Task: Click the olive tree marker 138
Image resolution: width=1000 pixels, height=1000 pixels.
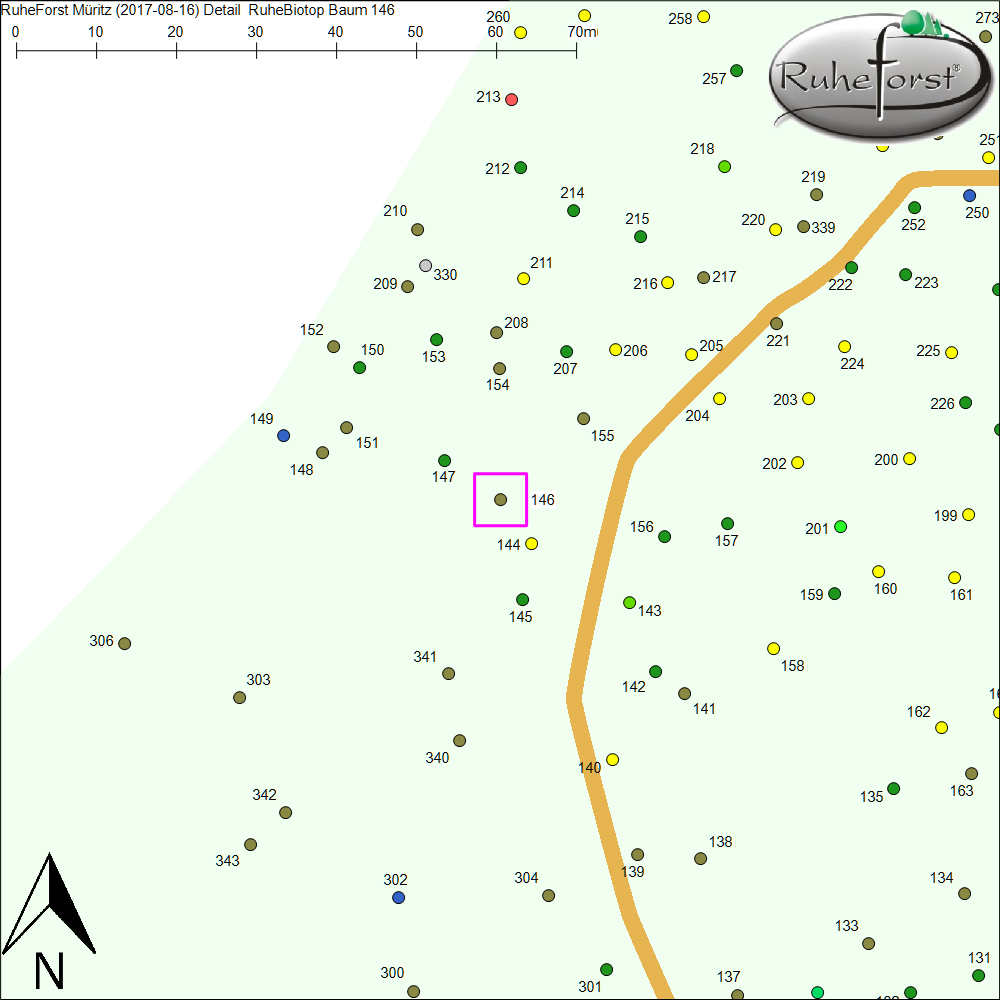Action: (701, 858)
